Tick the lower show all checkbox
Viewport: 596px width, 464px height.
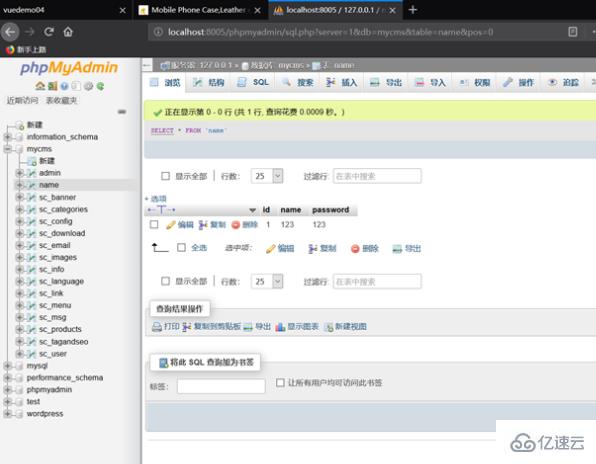click(x=165, y=281)
